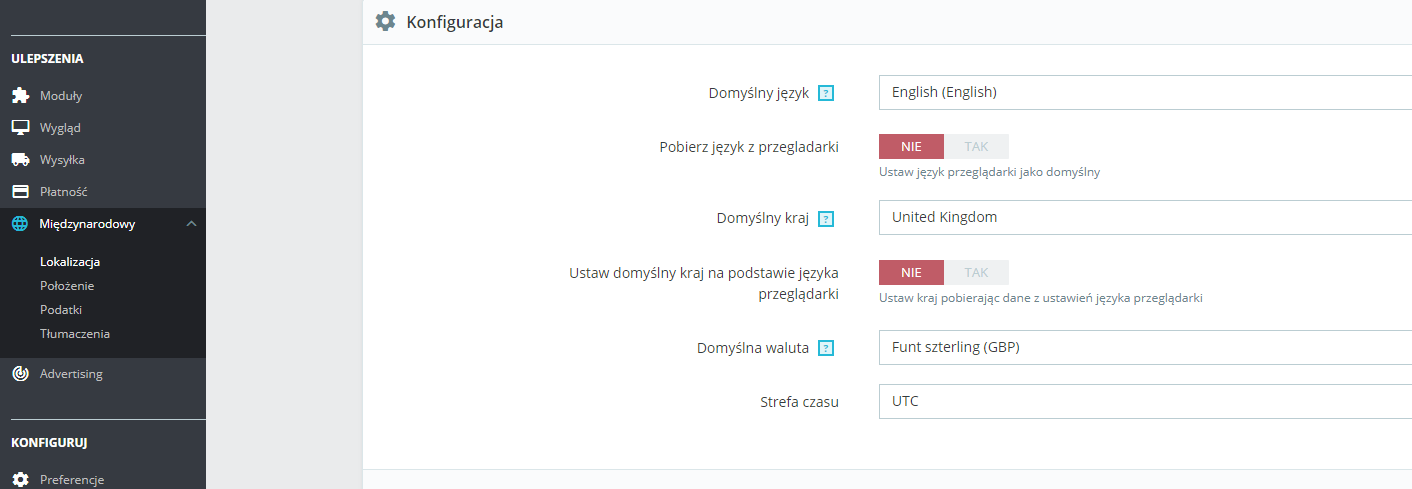This screenshot has width=1412, height=489.
Task: Click the Moduły puzzle piece icon
Action: pyautogui.click(x=20, y=96)
